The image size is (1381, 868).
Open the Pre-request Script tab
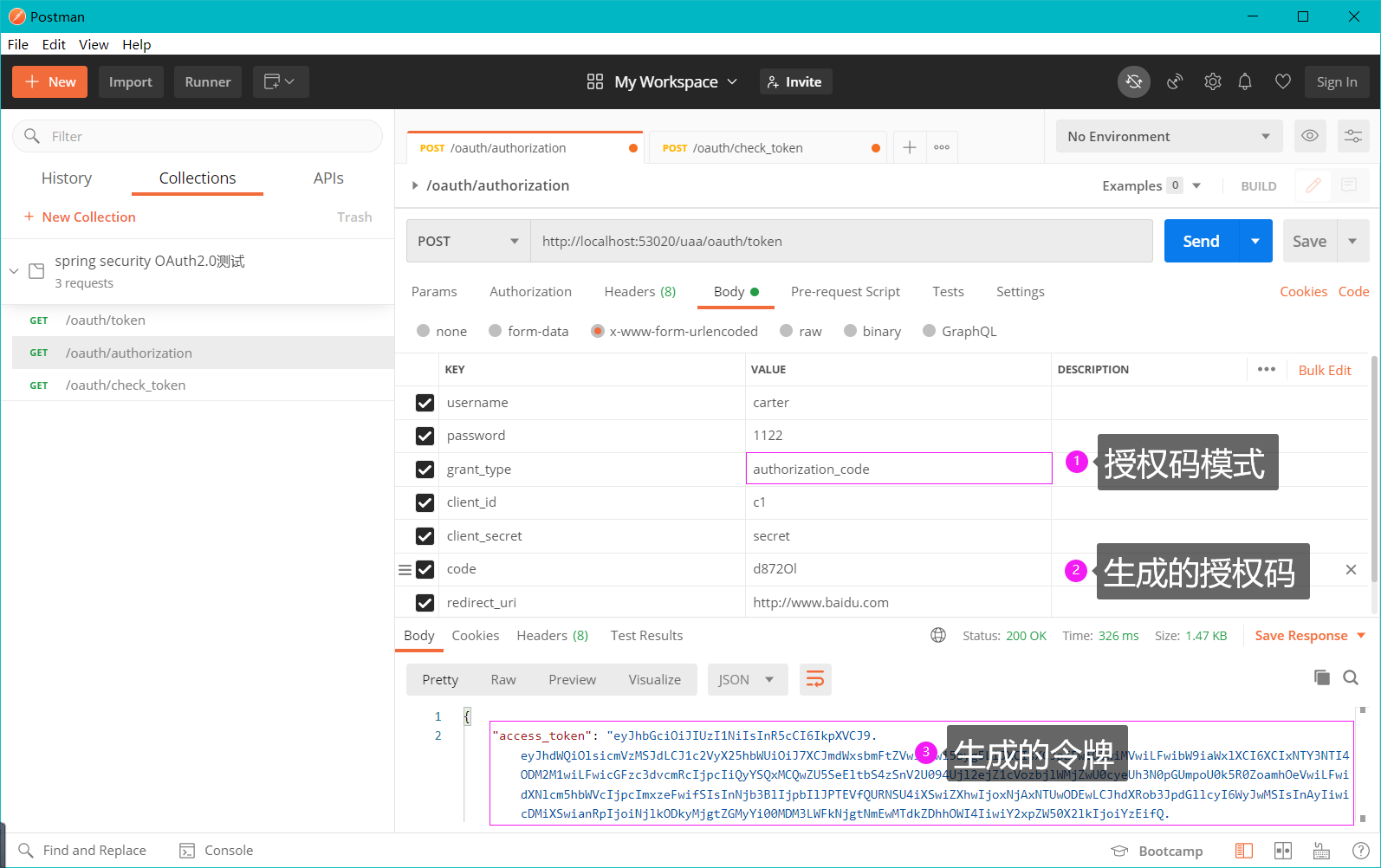pos(846,292)
